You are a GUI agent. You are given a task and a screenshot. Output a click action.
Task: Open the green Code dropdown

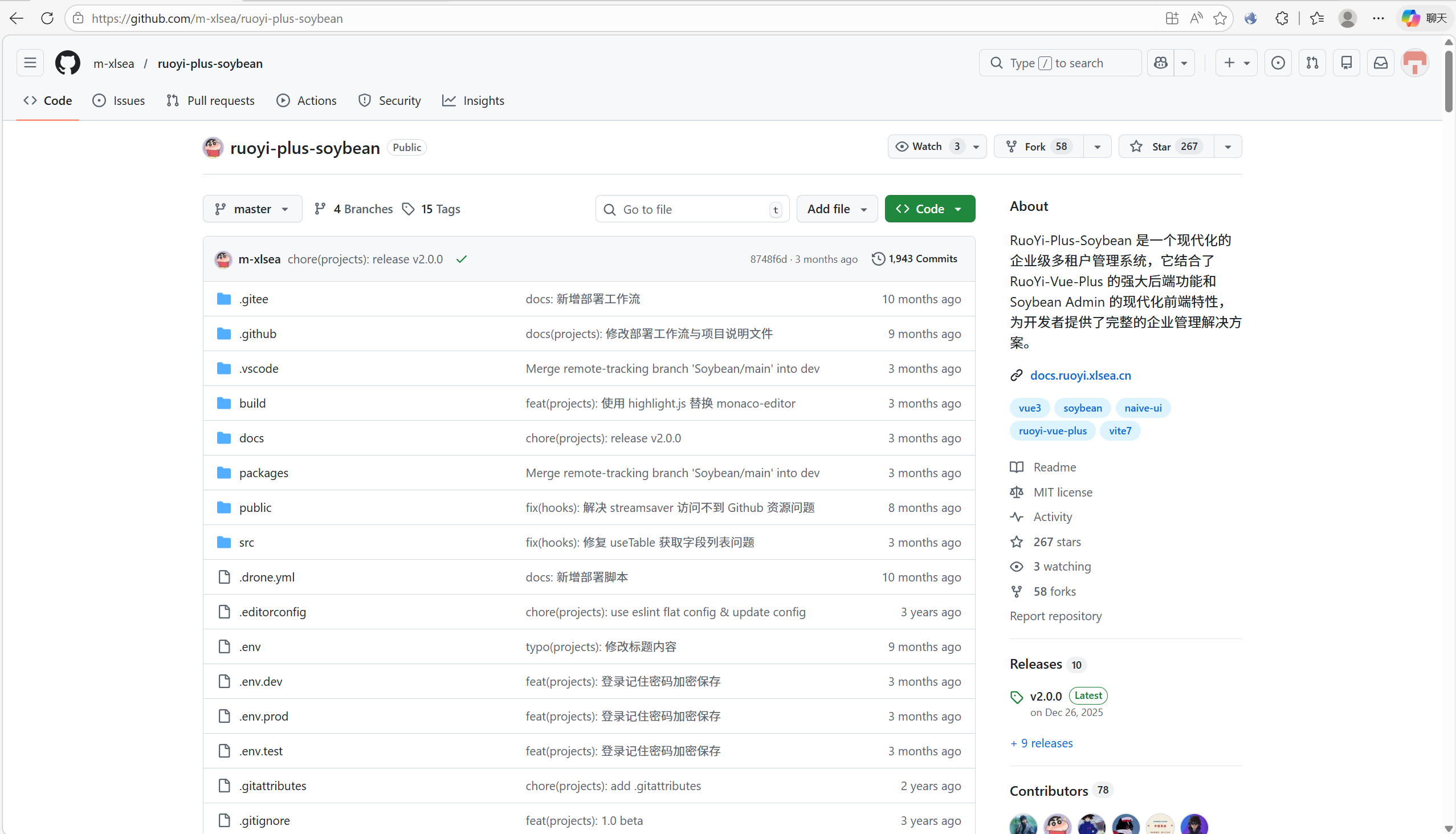click(x=929, y=209)
